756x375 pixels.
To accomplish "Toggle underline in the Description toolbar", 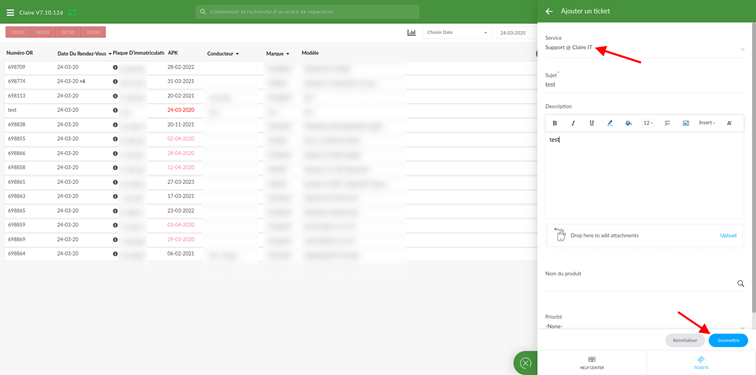I will (x=592, y=123).
